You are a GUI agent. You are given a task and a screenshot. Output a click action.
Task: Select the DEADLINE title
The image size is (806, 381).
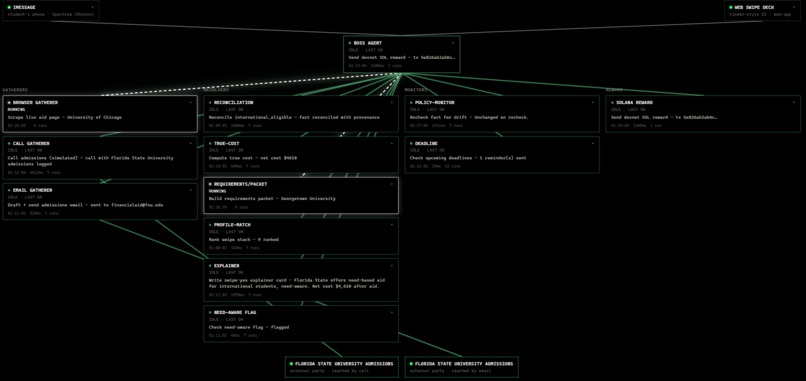[427, 143]
